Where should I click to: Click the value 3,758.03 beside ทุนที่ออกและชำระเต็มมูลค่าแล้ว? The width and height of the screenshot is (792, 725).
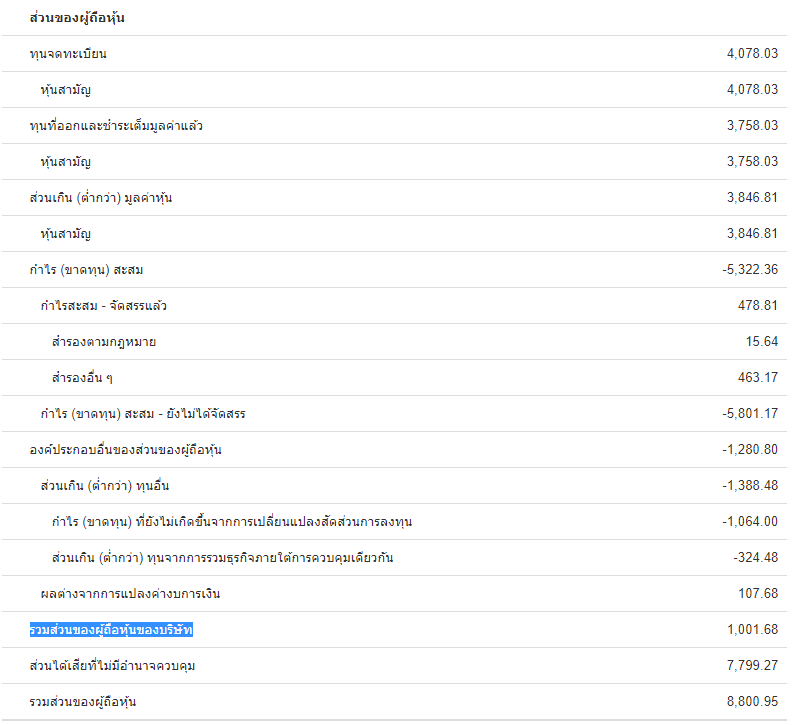point(752,126)
